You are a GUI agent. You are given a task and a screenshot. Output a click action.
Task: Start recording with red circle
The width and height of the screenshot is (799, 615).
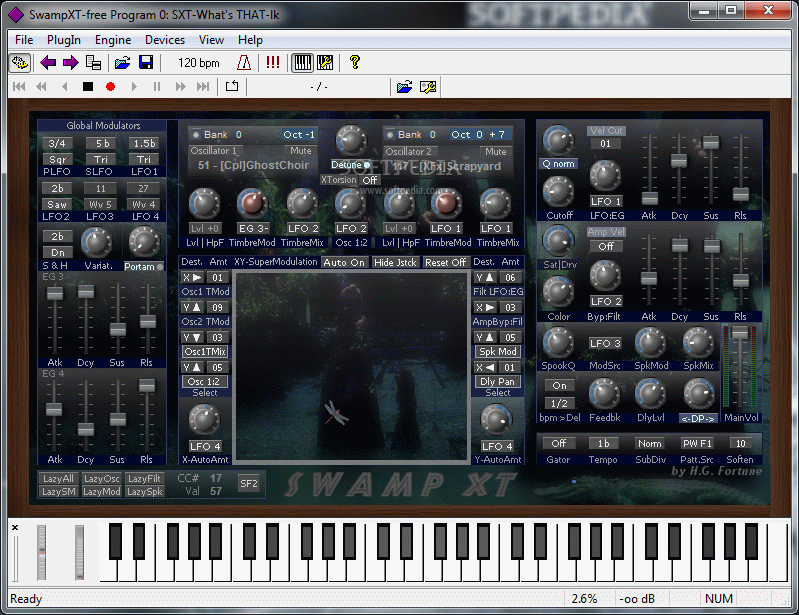(110, 87)
